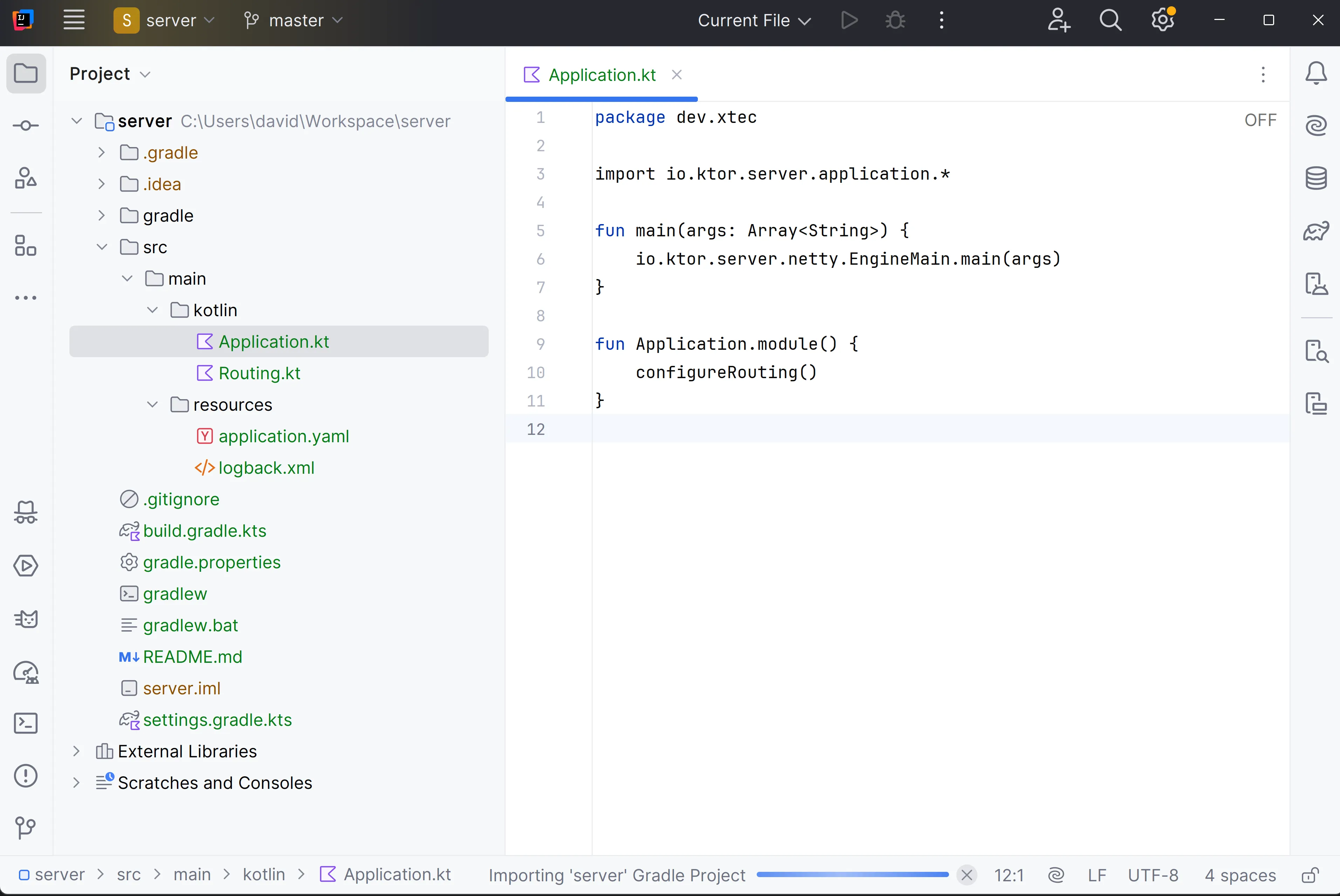The width and height of the screenshot is (1340, 896).
Task: Collapse the src folder in project tree
Action: pos(102,247)
